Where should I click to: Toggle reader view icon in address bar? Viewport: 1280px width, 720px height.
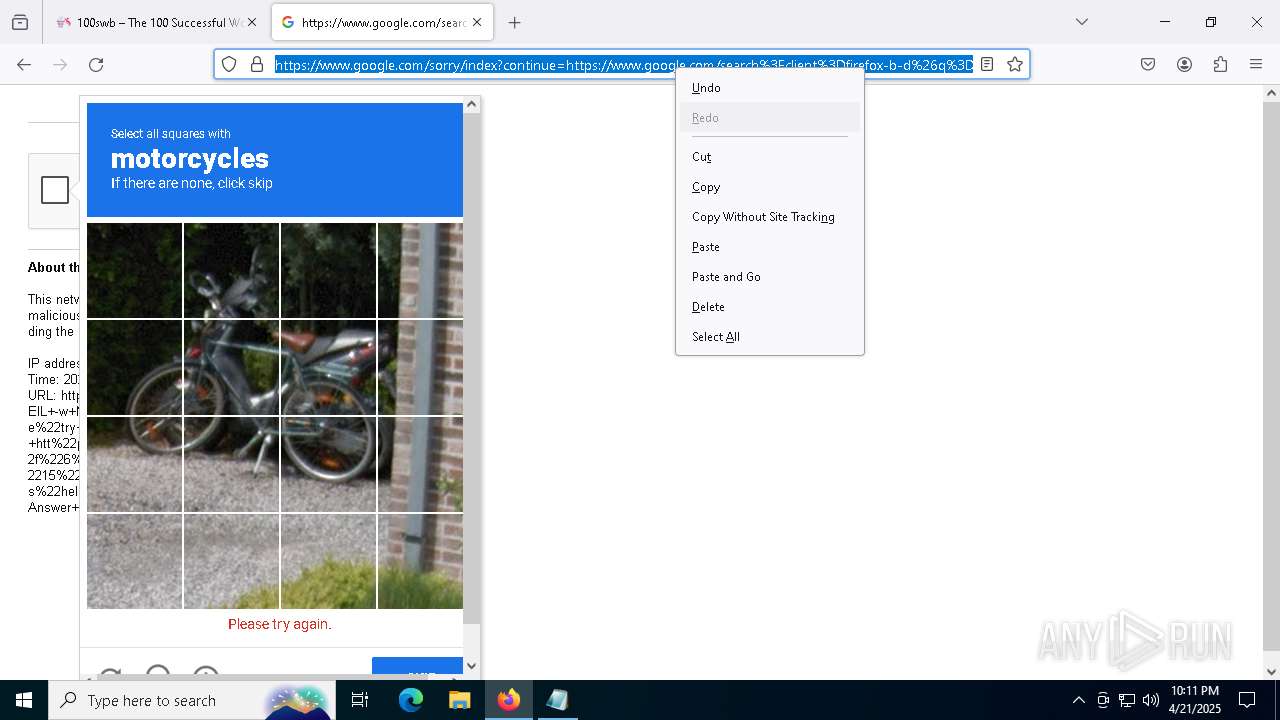pos(987,64)
